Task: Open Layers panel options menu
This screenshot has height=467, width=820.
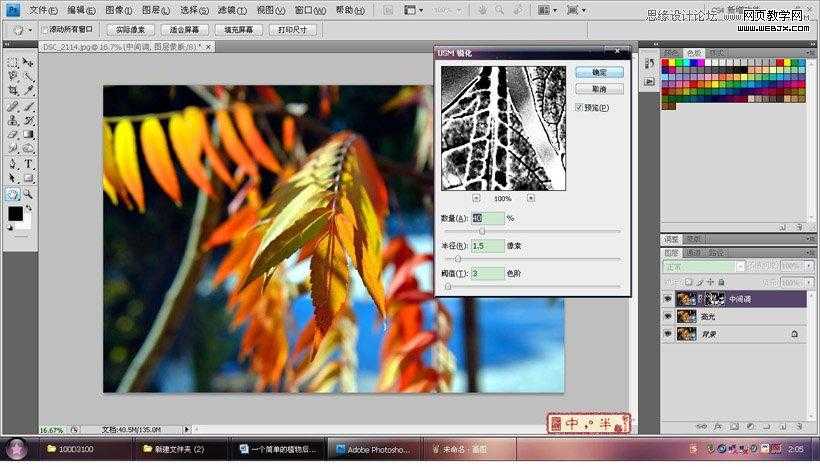Action: pos(810,253)
